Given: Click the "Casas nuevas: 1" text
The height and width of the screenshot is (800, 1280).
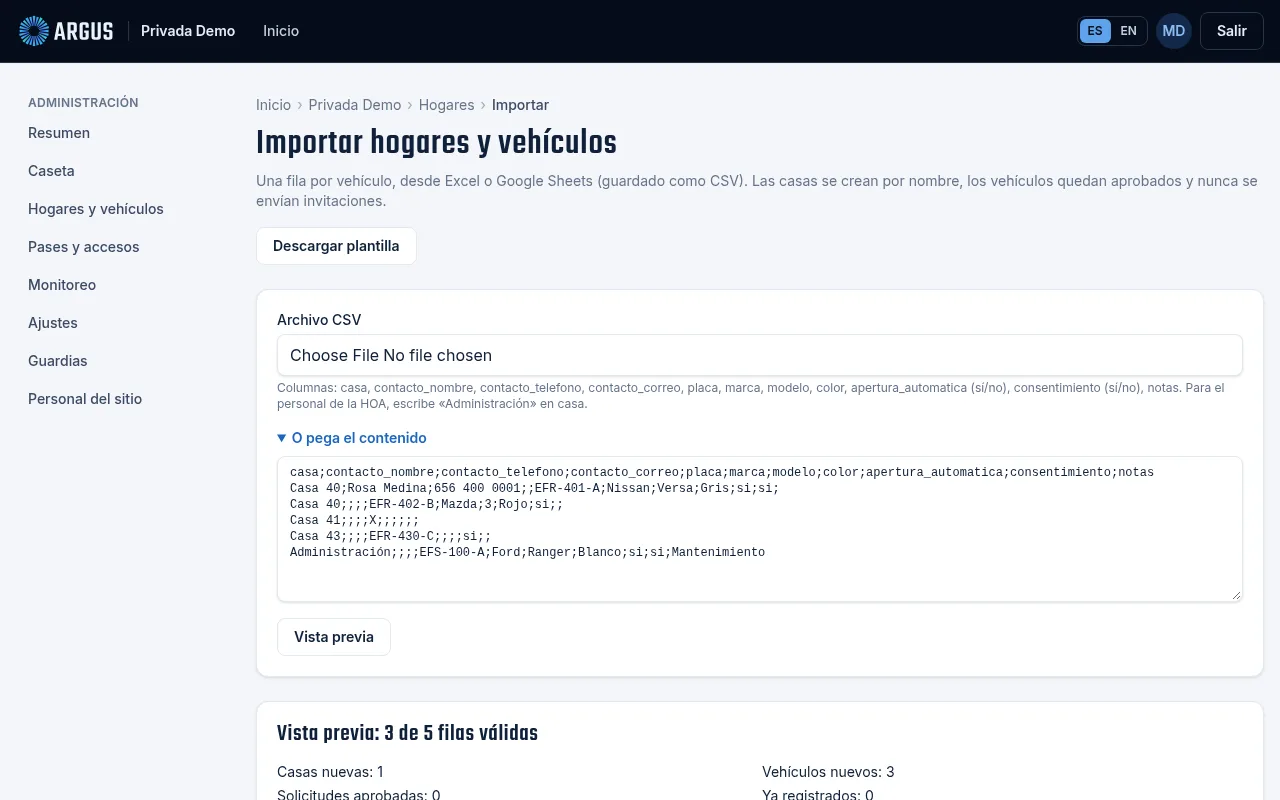Looking at the screenshot, I should tap(330, 772).
